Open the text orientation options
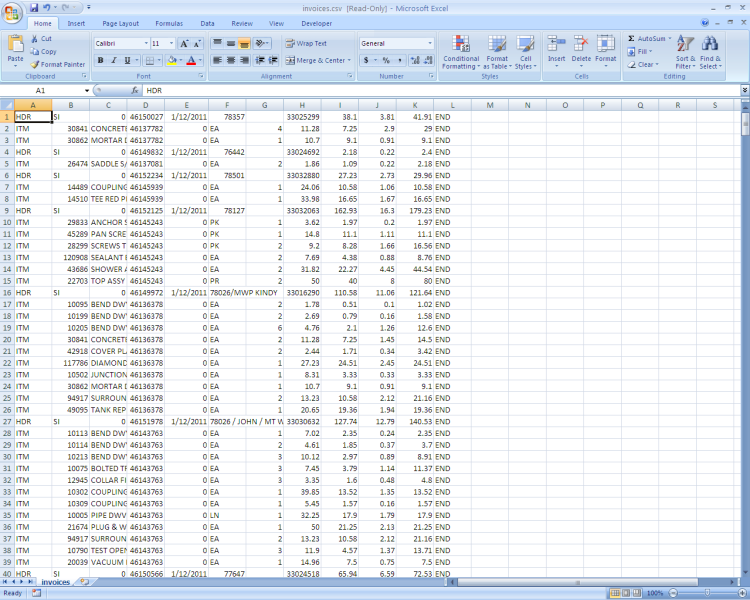This screenshot has height=600, width=750. click(262, 44)
